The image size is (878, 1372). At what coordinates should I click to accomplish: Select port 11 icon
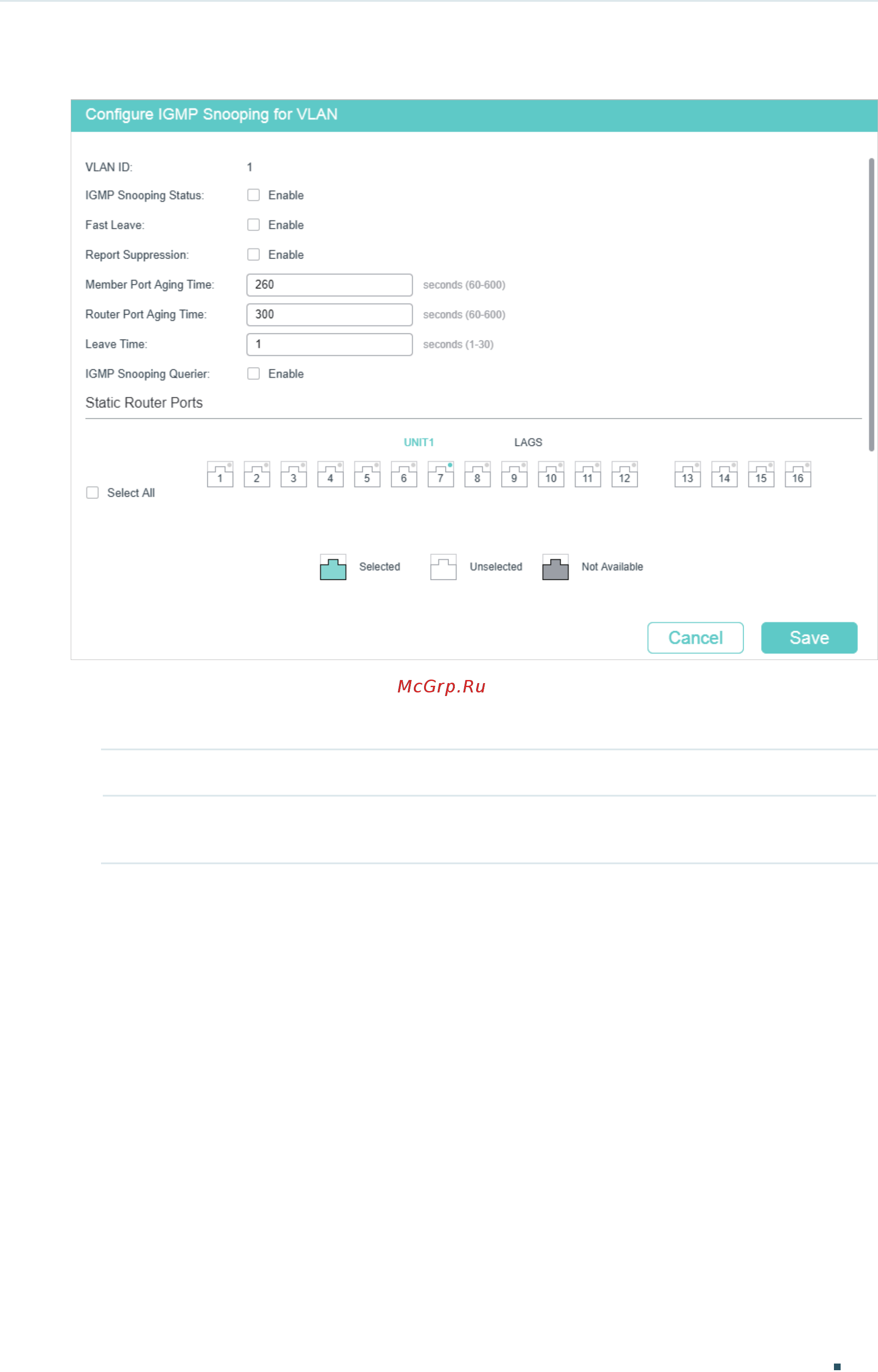[588, 474]
